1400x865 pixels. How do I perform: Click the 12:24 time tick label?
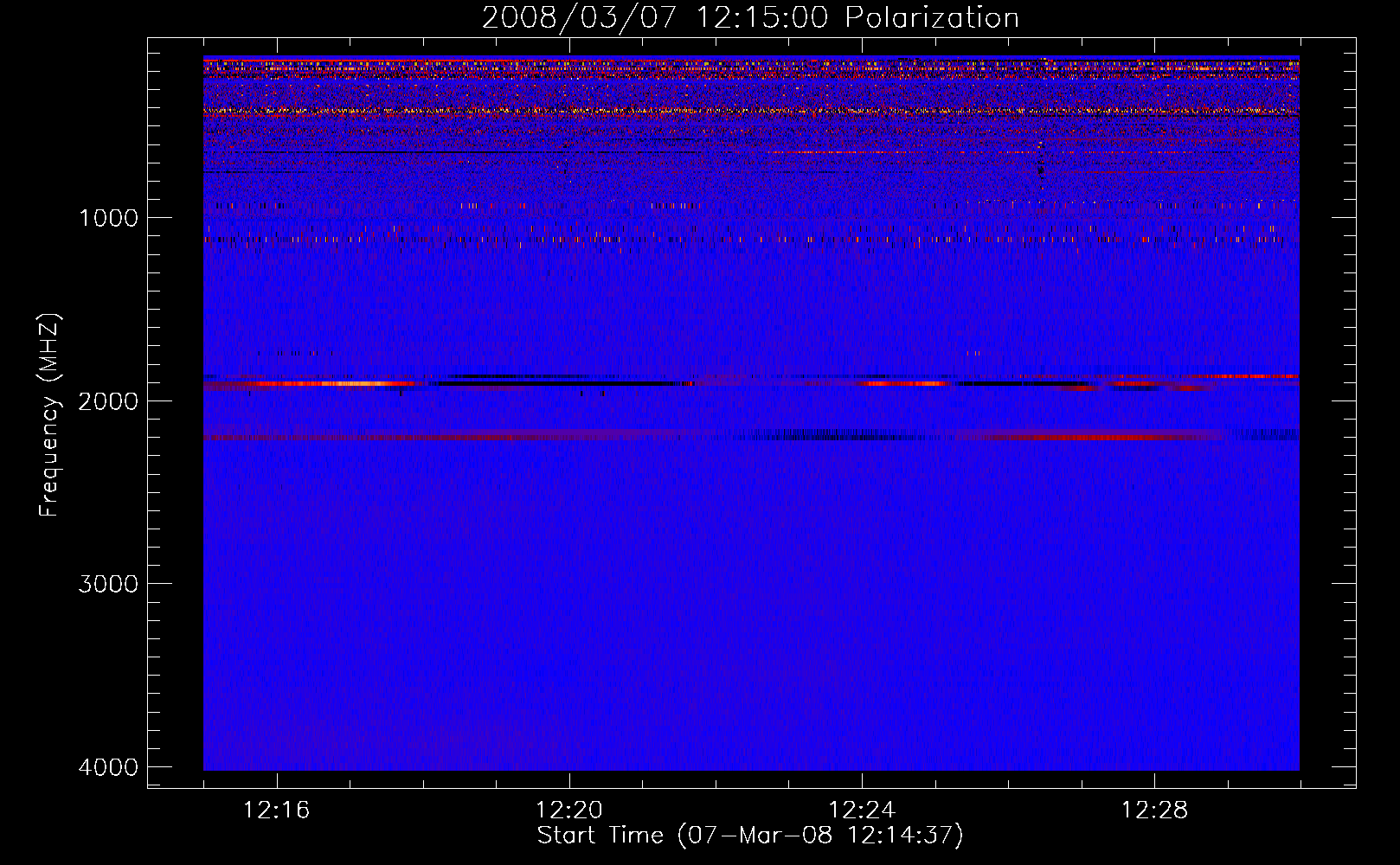[x=862, y=811]
